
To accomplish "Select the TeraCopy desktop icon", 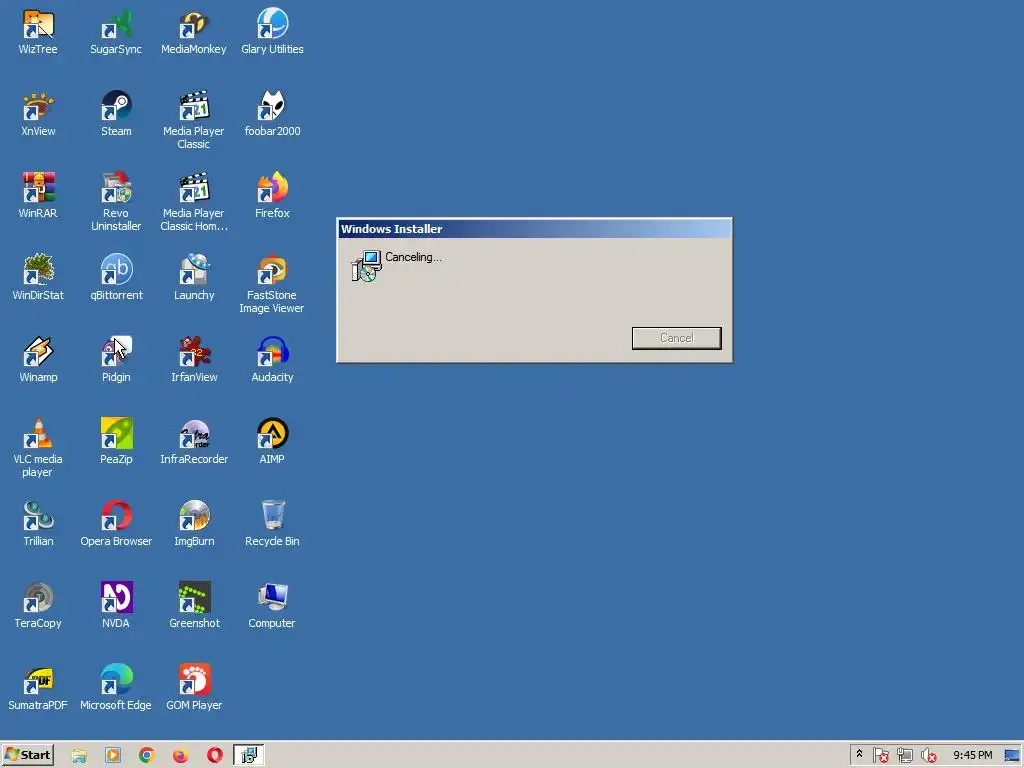I will click(x=38, y=605).
